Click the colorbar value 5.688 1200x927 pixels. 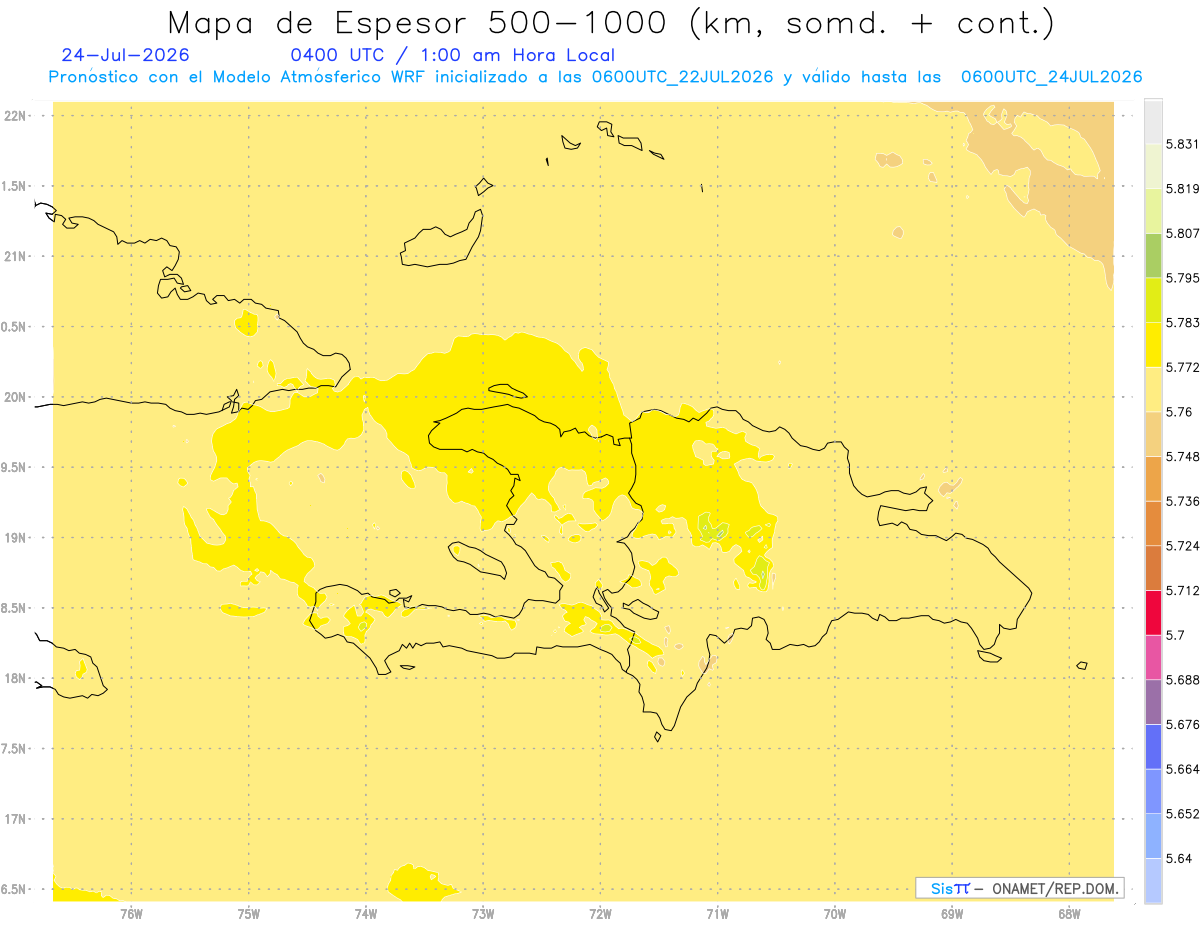coord(1183,680)
